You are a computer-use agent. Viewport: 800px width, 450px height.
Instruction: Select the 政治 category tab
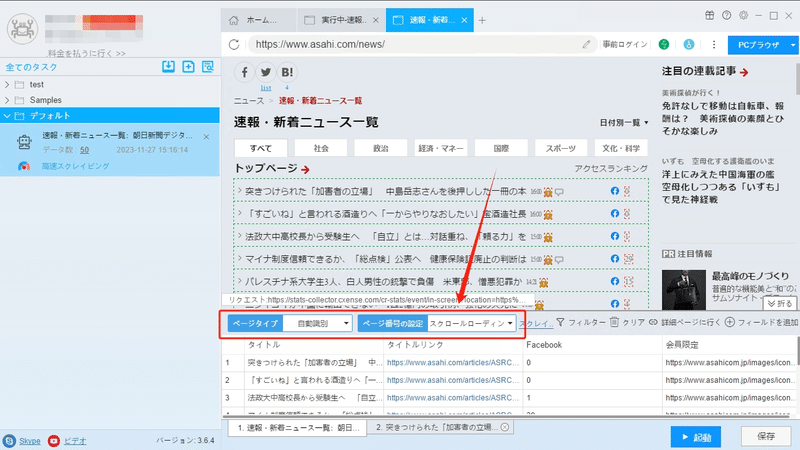pyautogui.click(x=381, y=148)
